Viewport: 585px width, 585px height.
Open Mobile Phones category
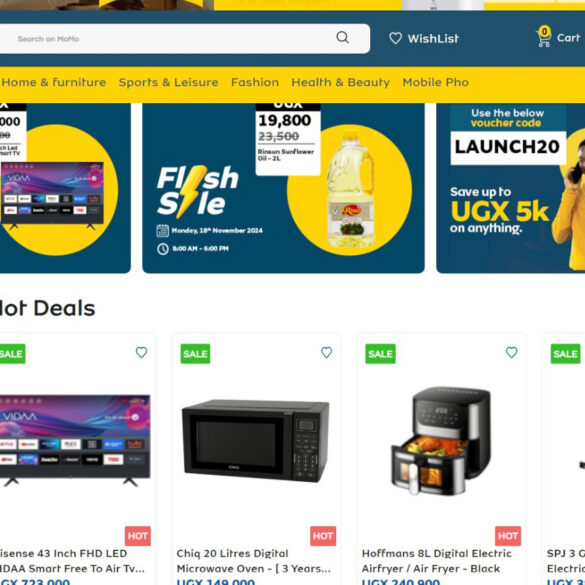[x=435, y=82]
